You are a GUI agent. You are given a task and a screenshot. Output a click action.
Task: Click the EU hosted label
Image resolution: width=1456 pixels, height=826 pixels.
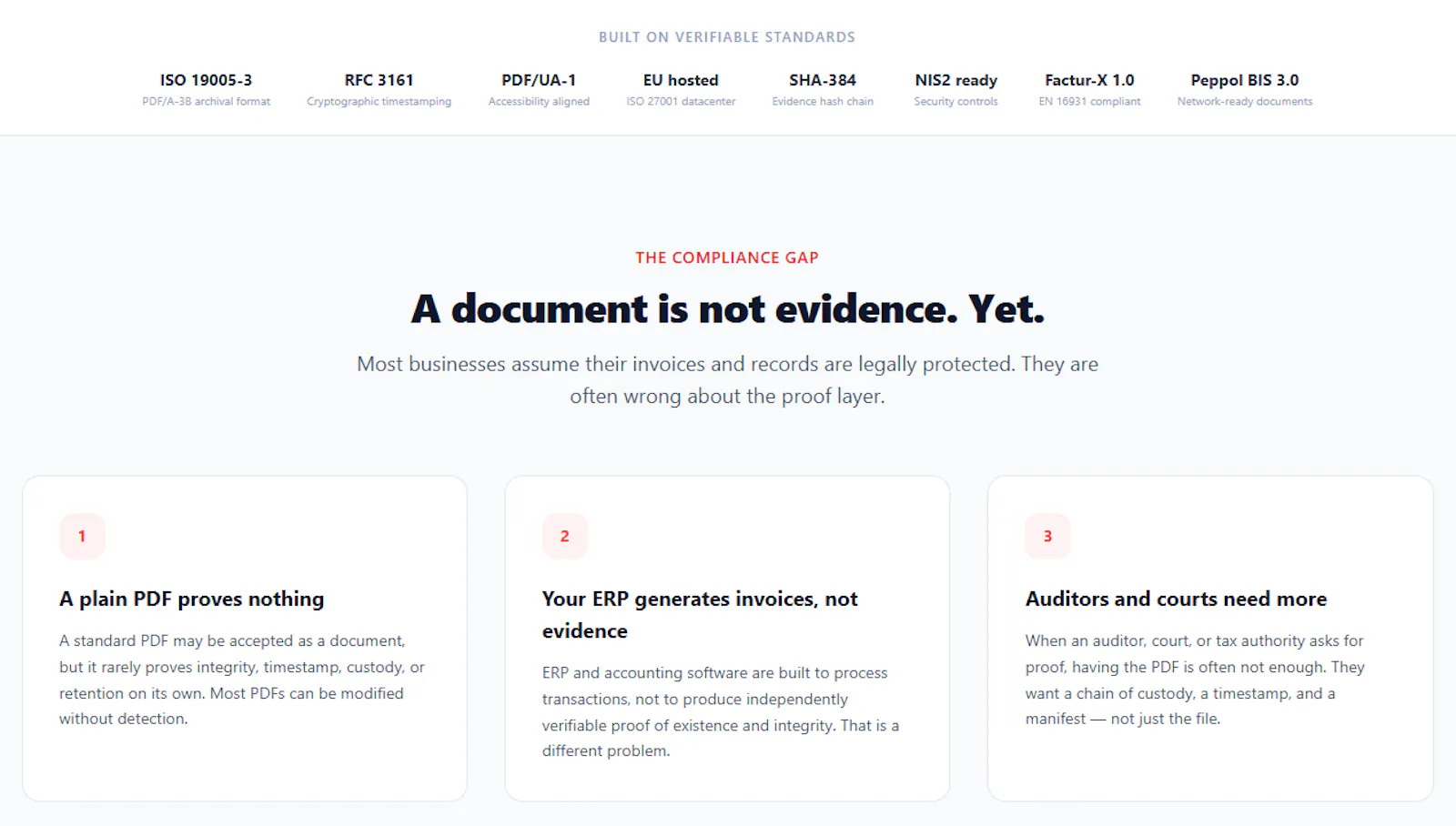coord(681,80)
